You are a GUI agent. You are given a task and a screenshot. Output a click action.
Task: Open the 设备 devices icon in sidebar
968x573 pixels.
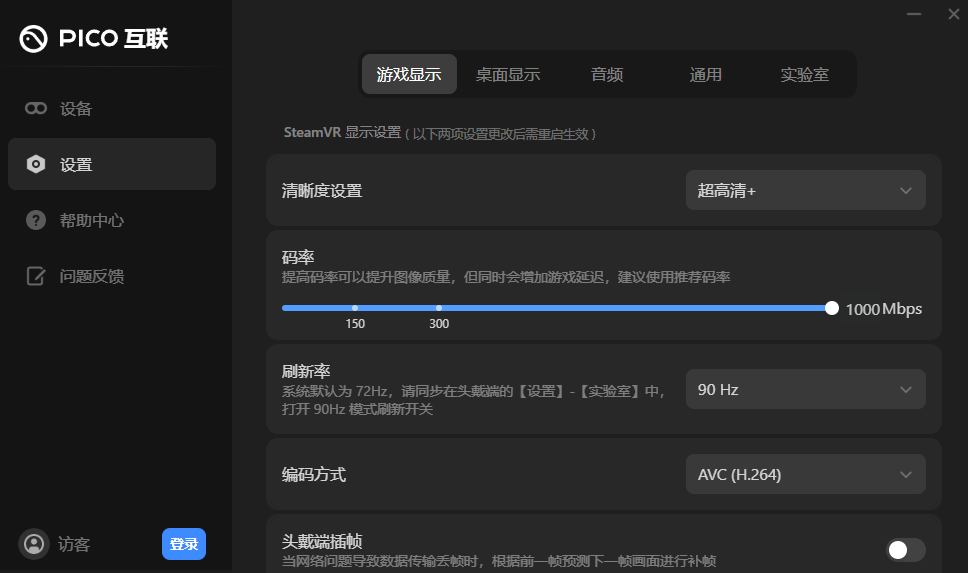click(36, 109)
